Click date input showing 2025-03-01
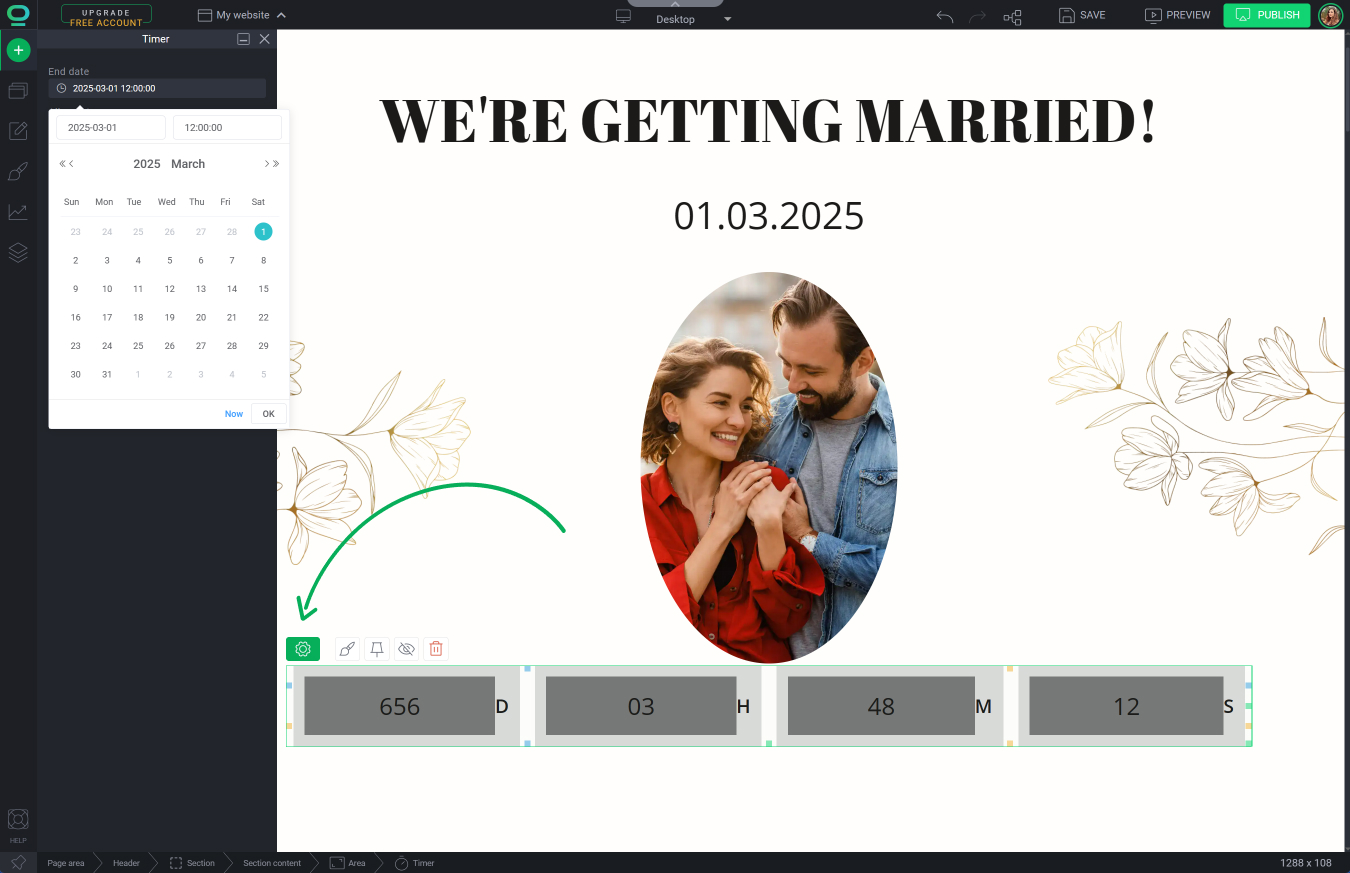The width and height of the screenshot is (1350, 873). [x=111, y=128]
